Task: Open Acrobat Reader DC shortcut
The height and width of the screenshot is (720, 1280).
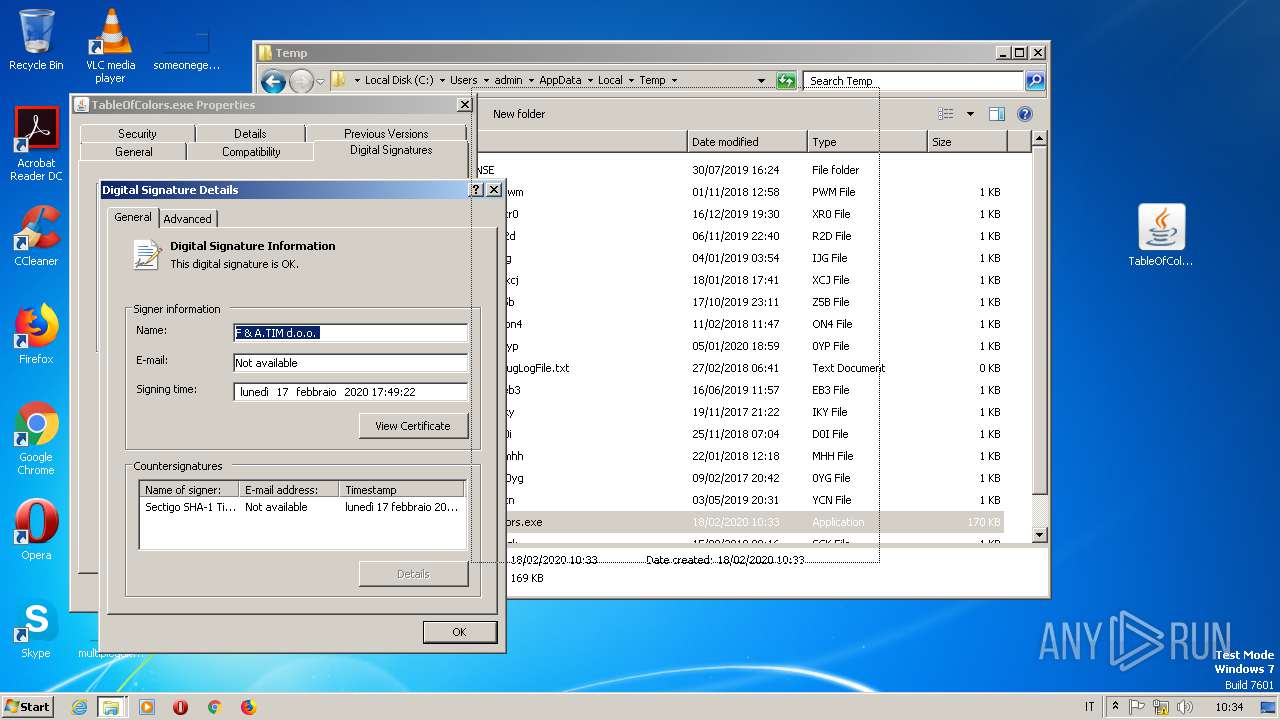Action: 36,144
